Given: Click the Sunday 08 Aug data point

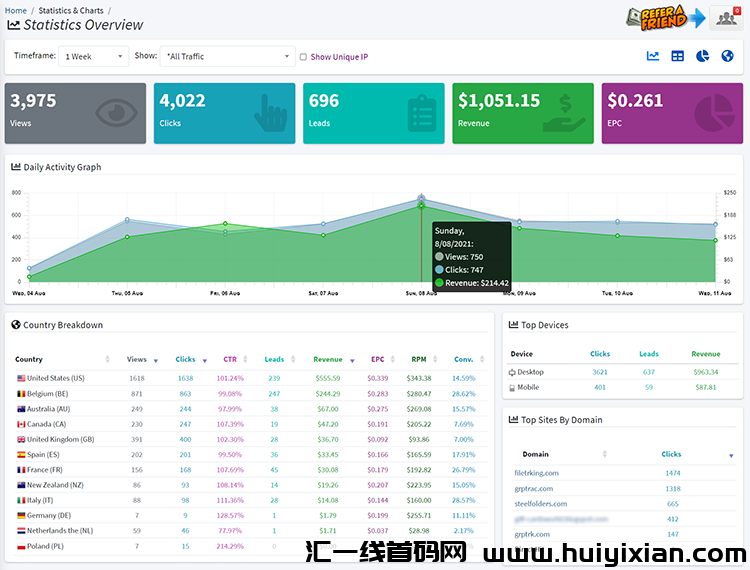Looking at the screenshot, I should click(x=421, y=206).
